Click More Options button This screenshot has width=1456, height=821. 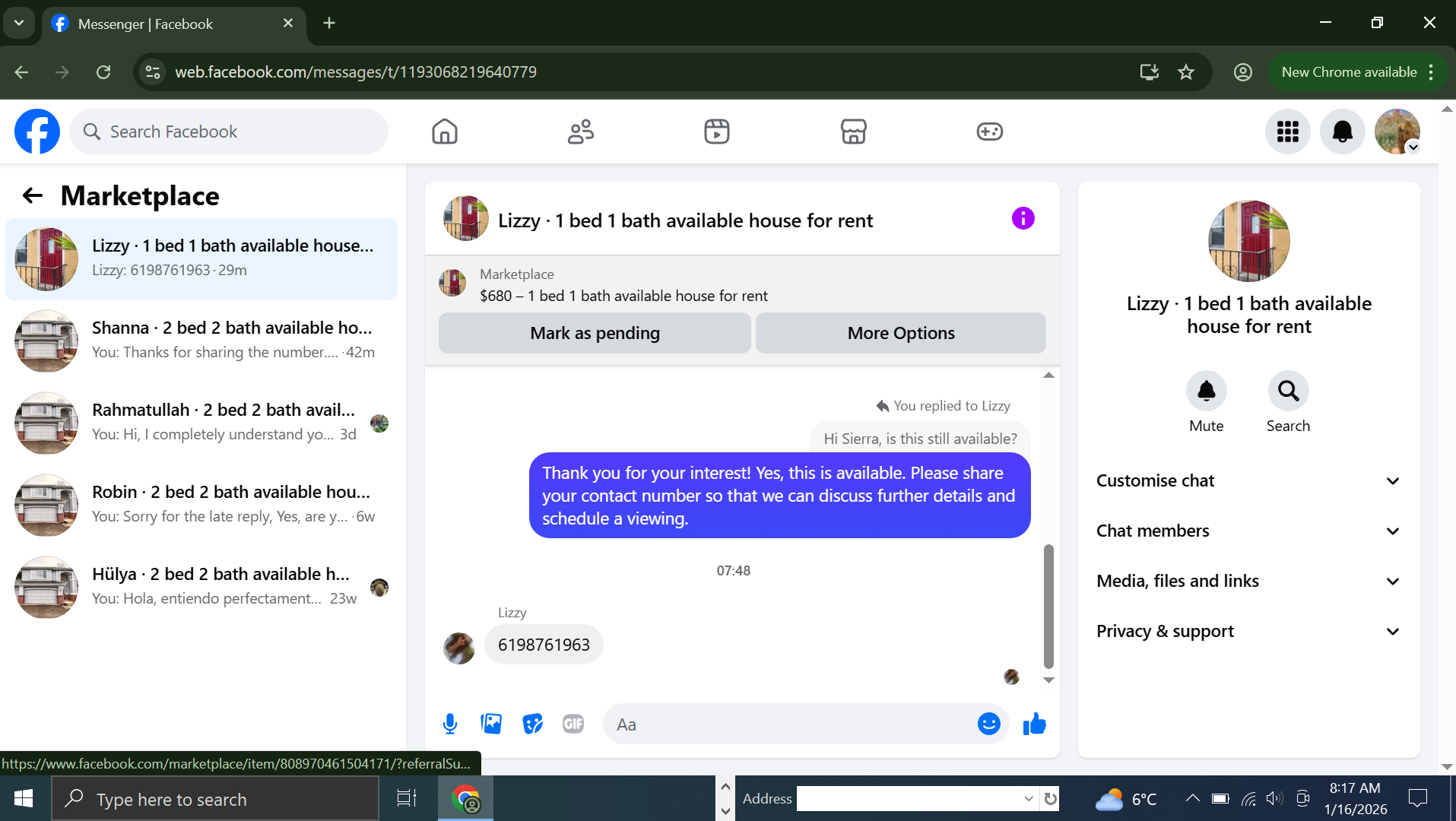(901, 333)
